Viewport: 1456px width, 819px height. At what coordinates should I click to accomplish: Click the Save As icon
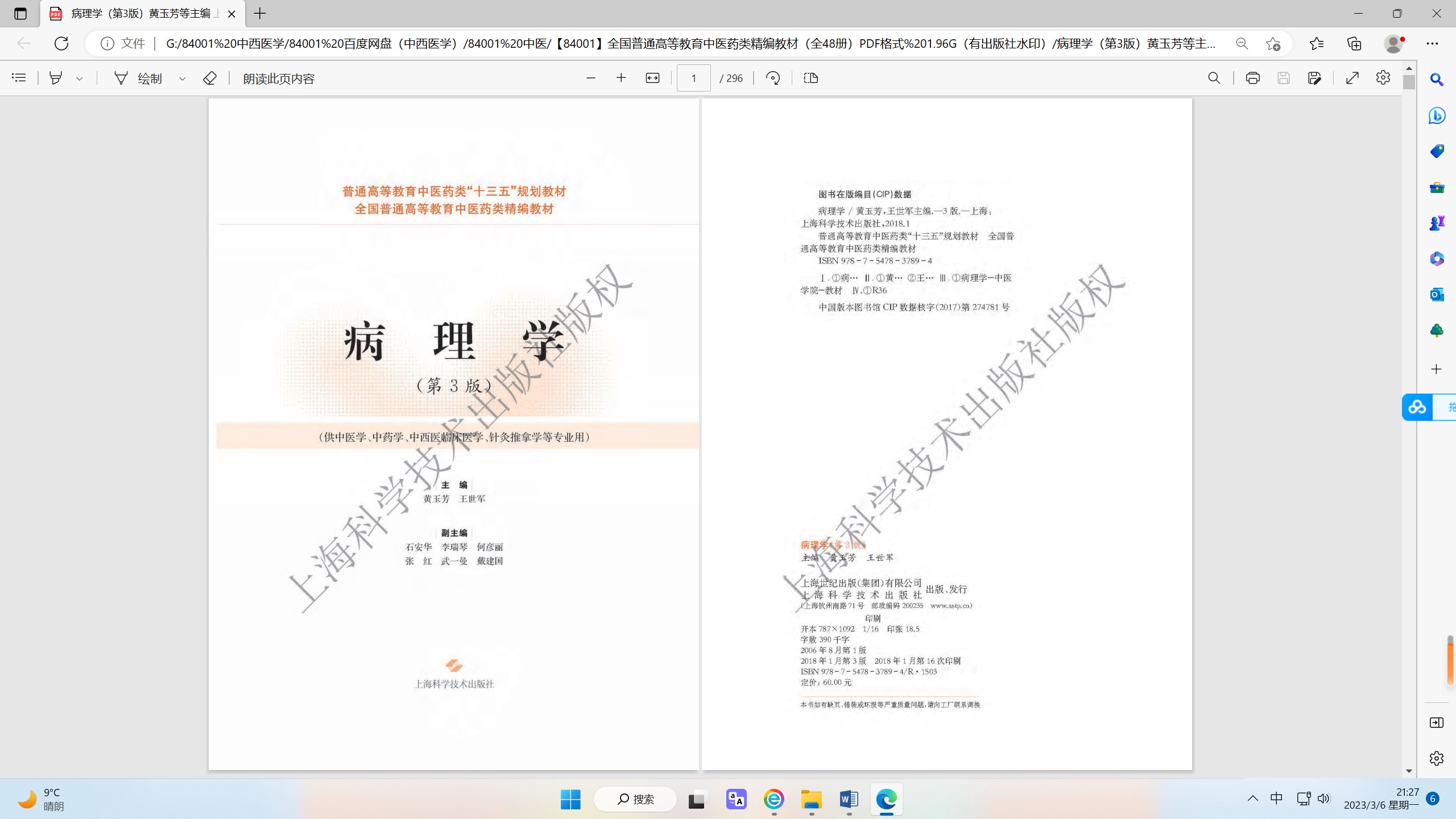tap(1314, 78)
